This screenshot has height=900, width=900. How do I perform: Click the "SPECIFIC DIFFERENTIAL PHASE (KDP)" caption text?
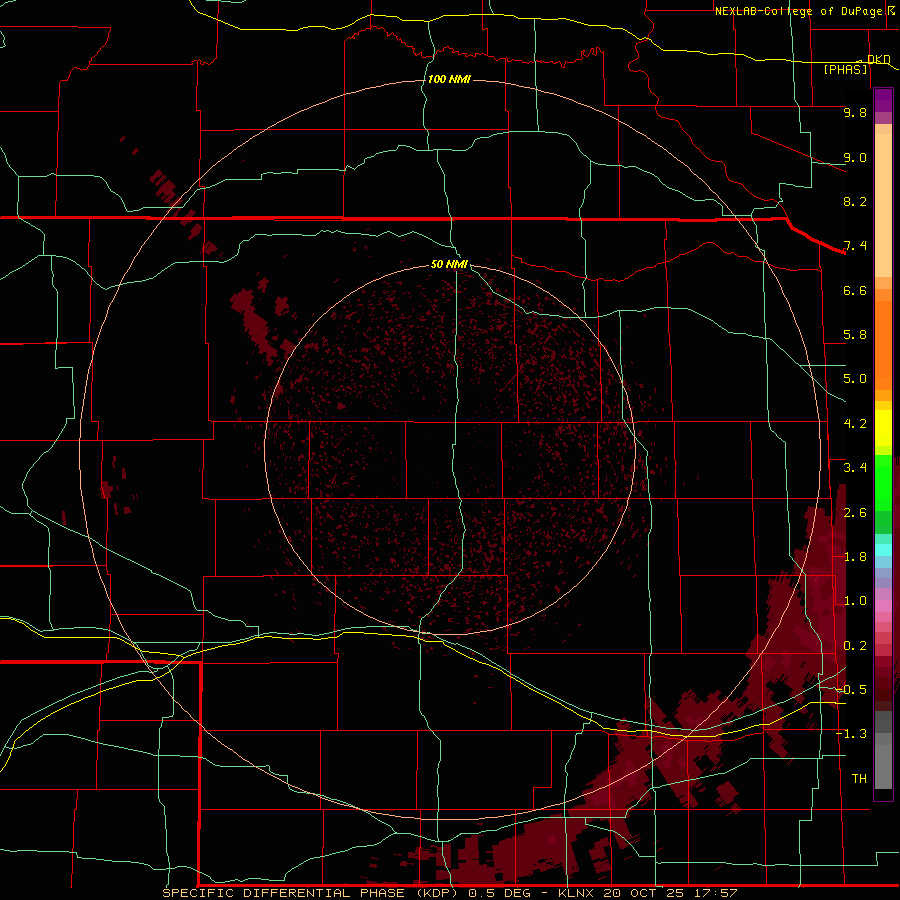[310, 893]
